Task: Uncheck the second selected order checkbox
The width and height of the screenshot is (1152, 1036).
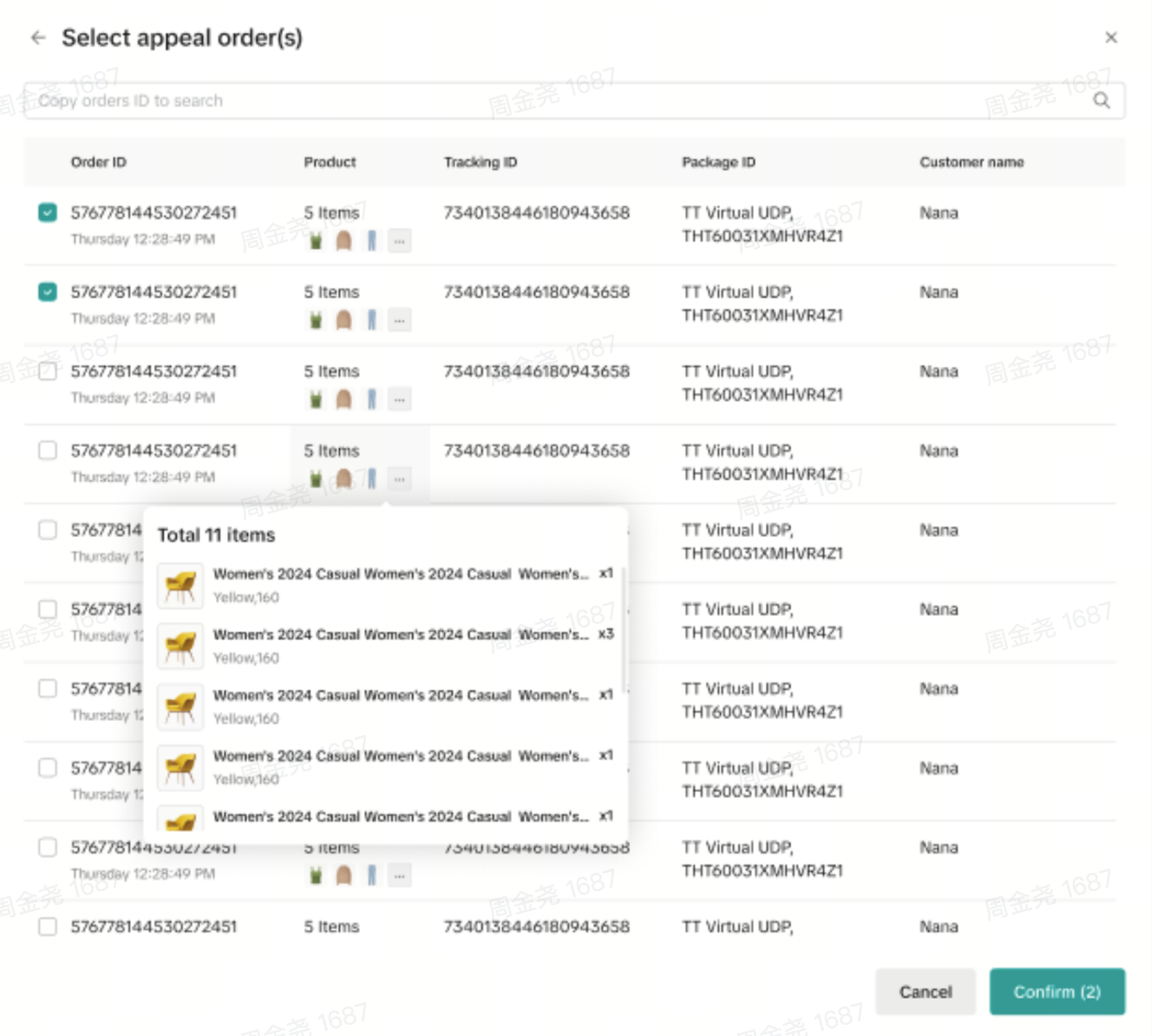Action: 48,292
